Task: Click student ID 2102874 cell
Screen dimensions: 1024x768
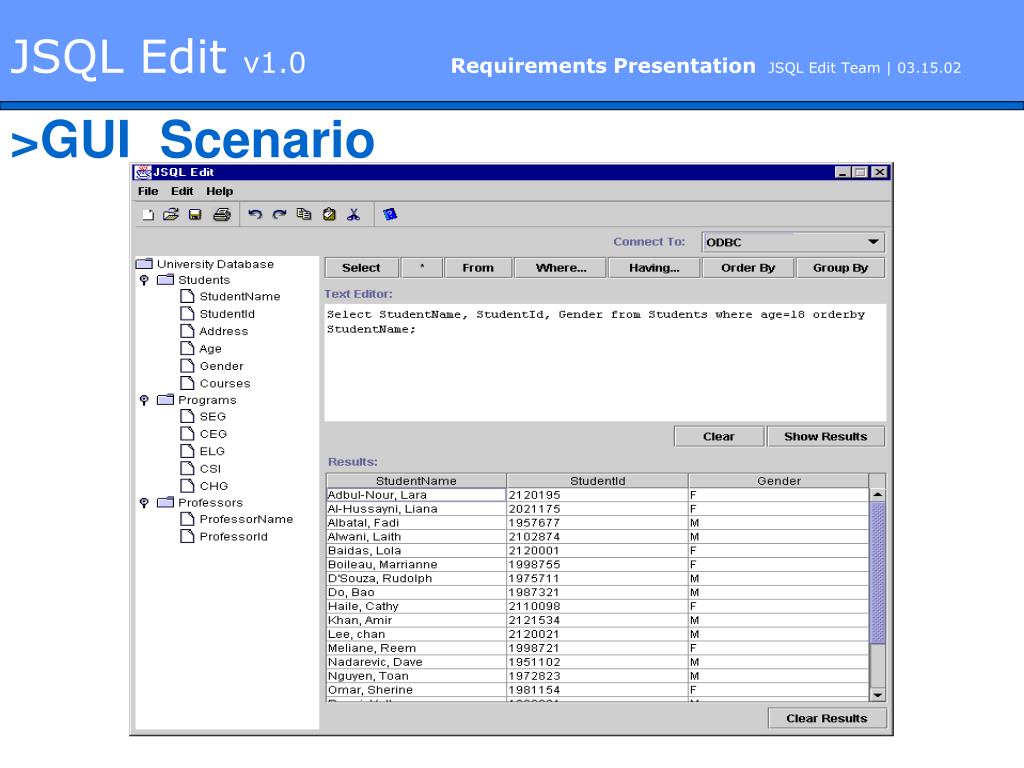Action: pyautogui.click(x=598, y=537)
